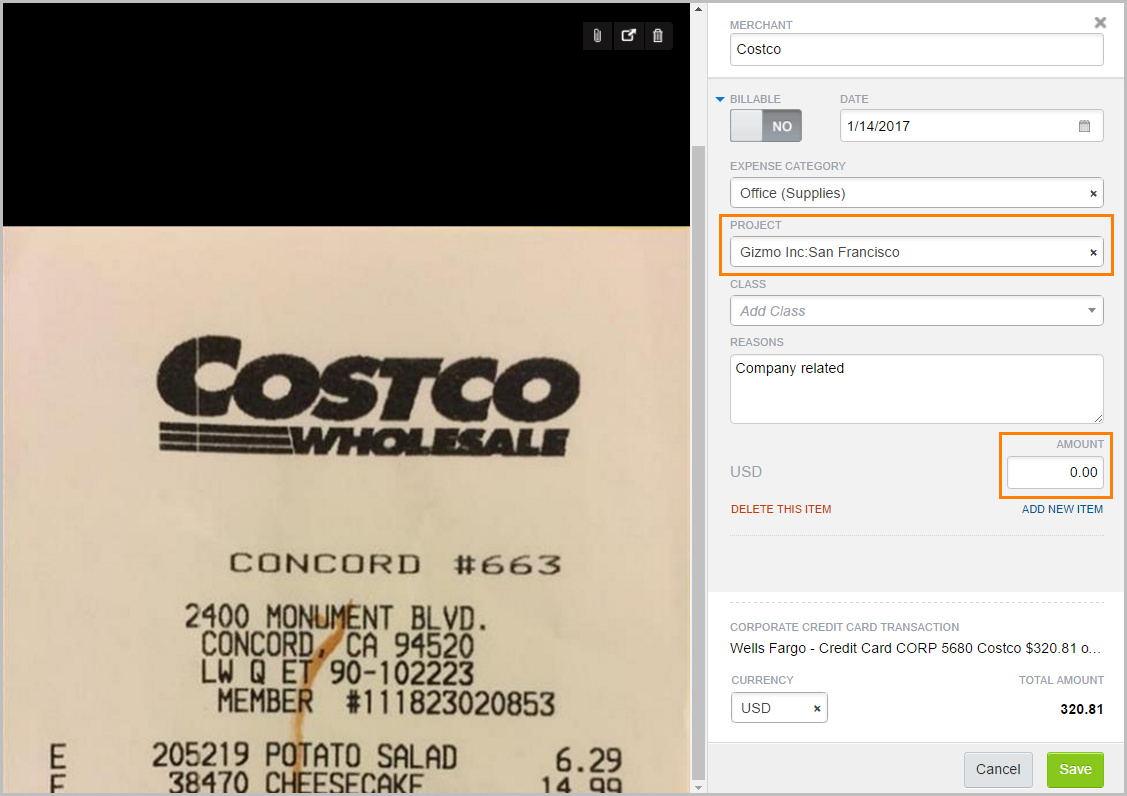Click the Costco Wholesale receipt image
Screen dimensions: 1127x796
click(346, 510)
